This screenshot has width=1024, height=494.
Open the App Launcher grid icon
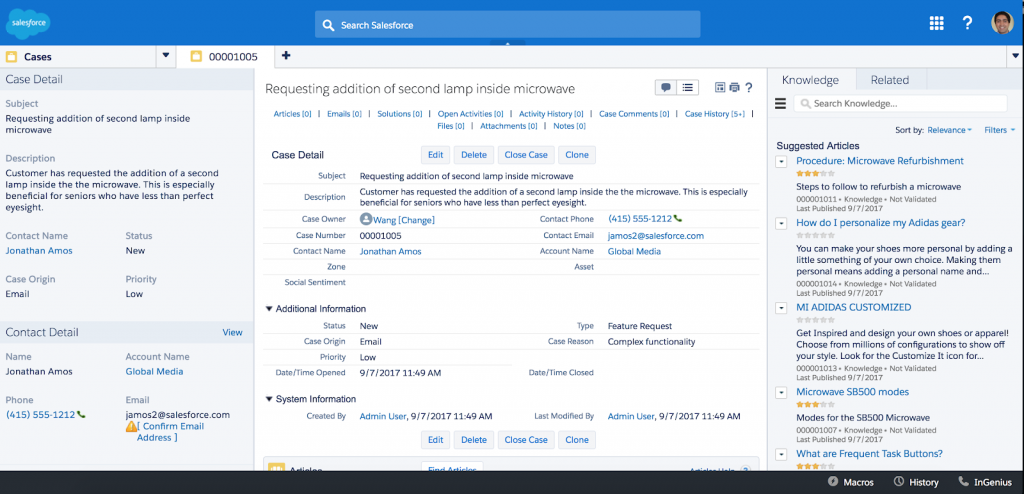click(936, 24)
